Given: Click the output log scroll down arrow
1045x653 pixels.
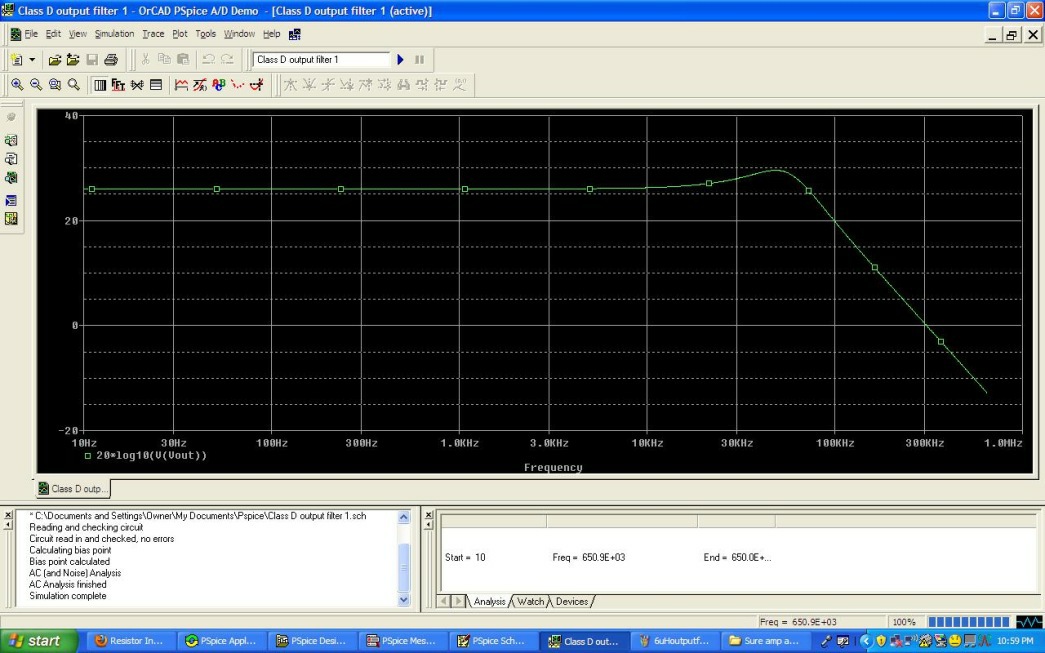Looking at the screenshot, I should click(x=403, y=600).
